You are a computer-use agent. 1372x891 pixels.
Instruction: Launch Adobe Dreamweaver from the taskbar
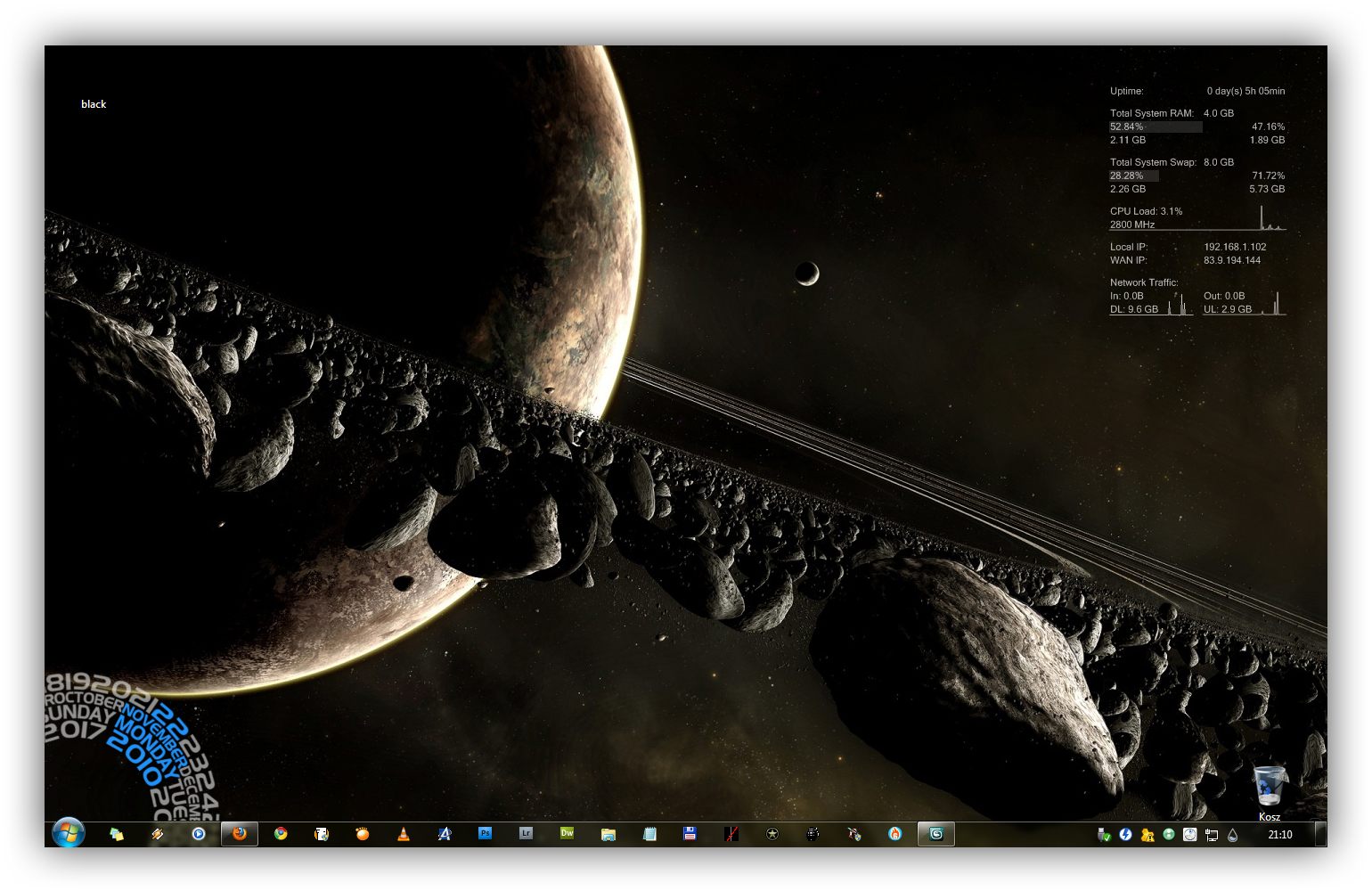point(567,834)
